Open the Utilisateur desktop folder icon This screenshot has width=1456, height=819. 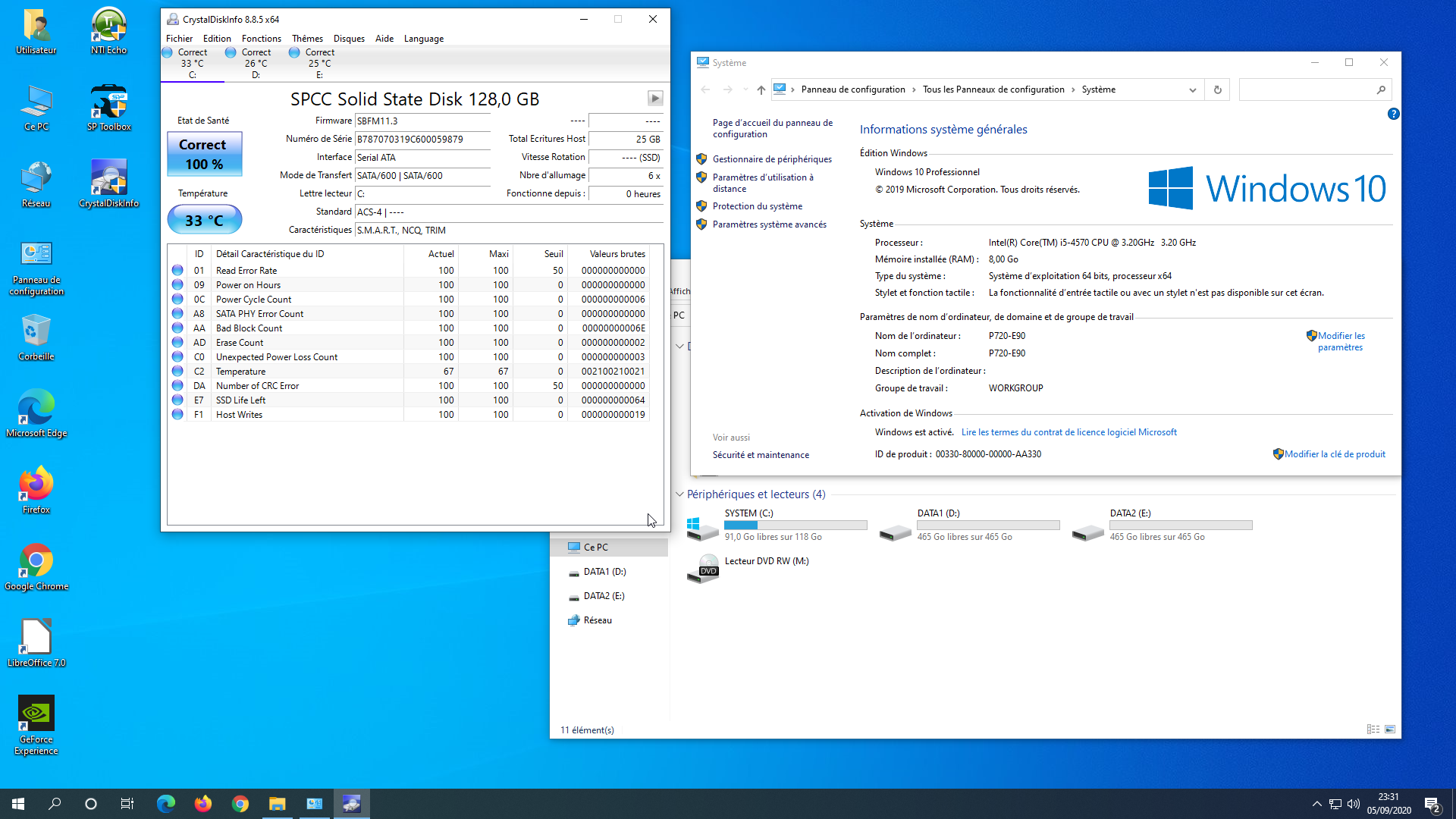[x=36, y=31]
